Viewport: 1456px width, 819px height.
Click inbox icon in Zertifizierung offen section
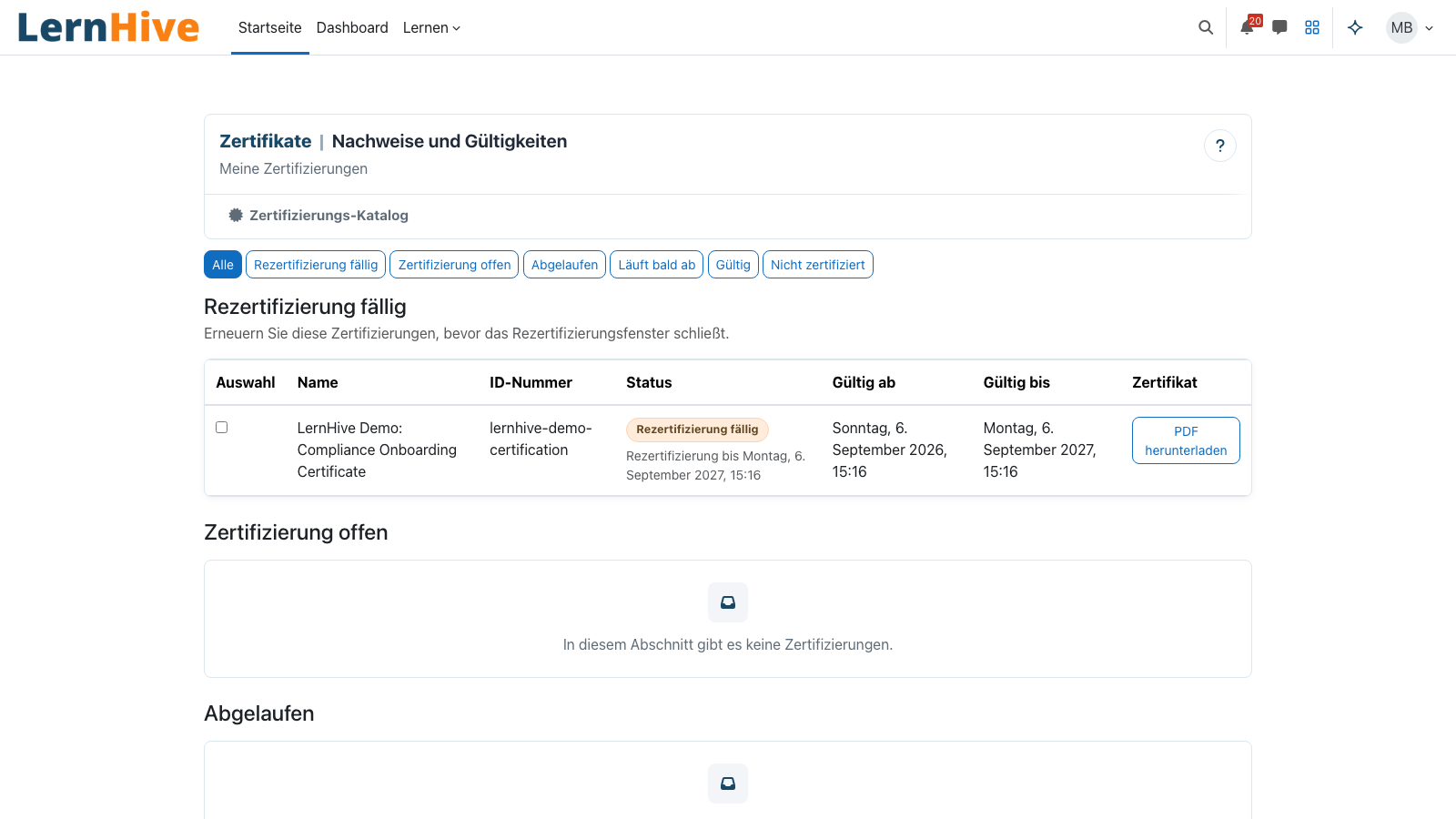[x=728, y=602]
